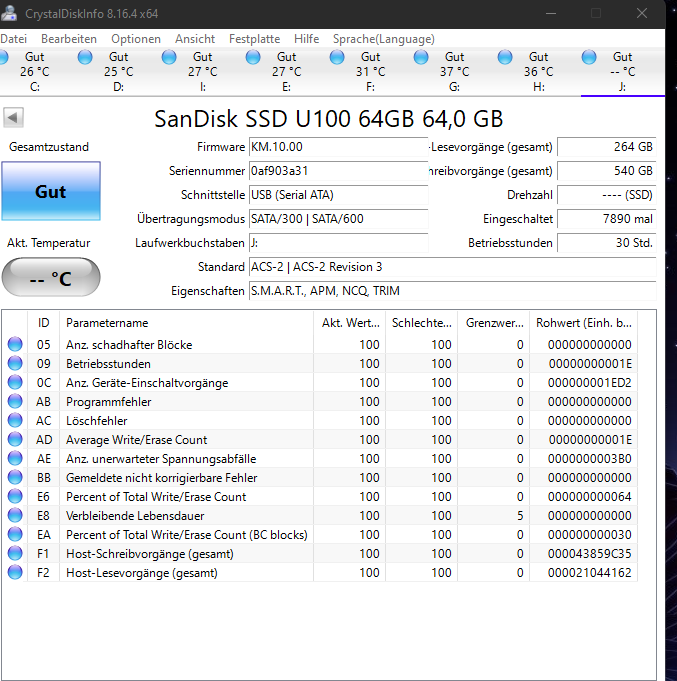Click raw value 0000000003B0
This screenshot has height=681, width=677.
pos(589,458)
